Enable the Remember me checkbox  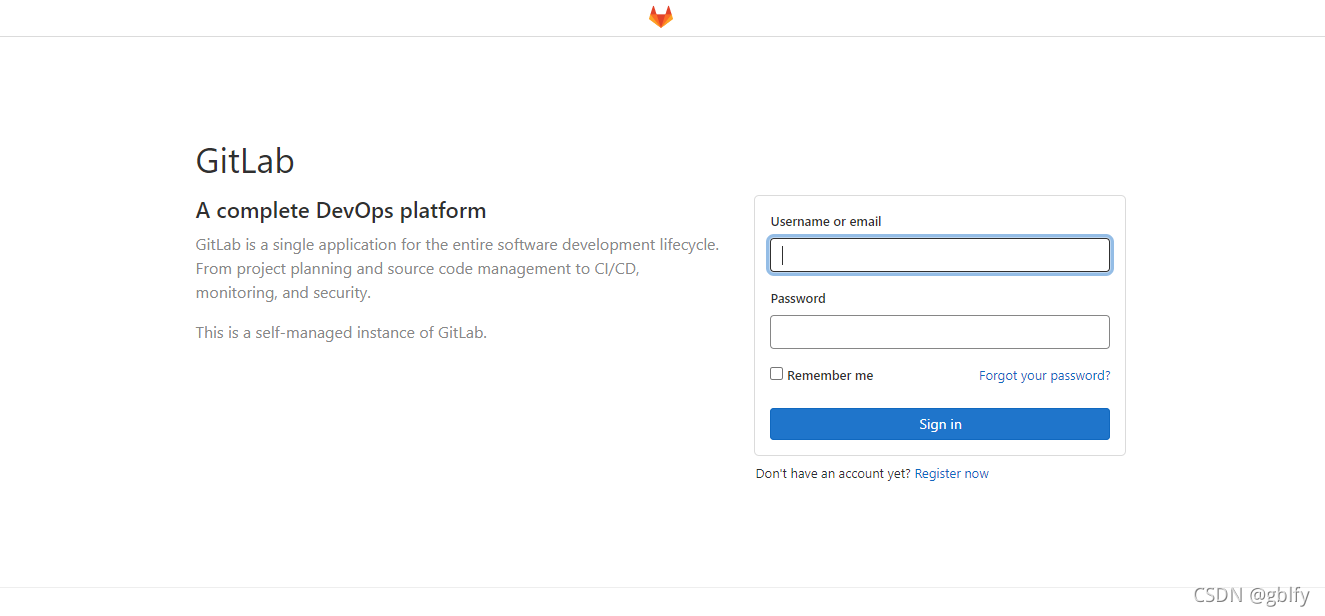tap(776, 374)
